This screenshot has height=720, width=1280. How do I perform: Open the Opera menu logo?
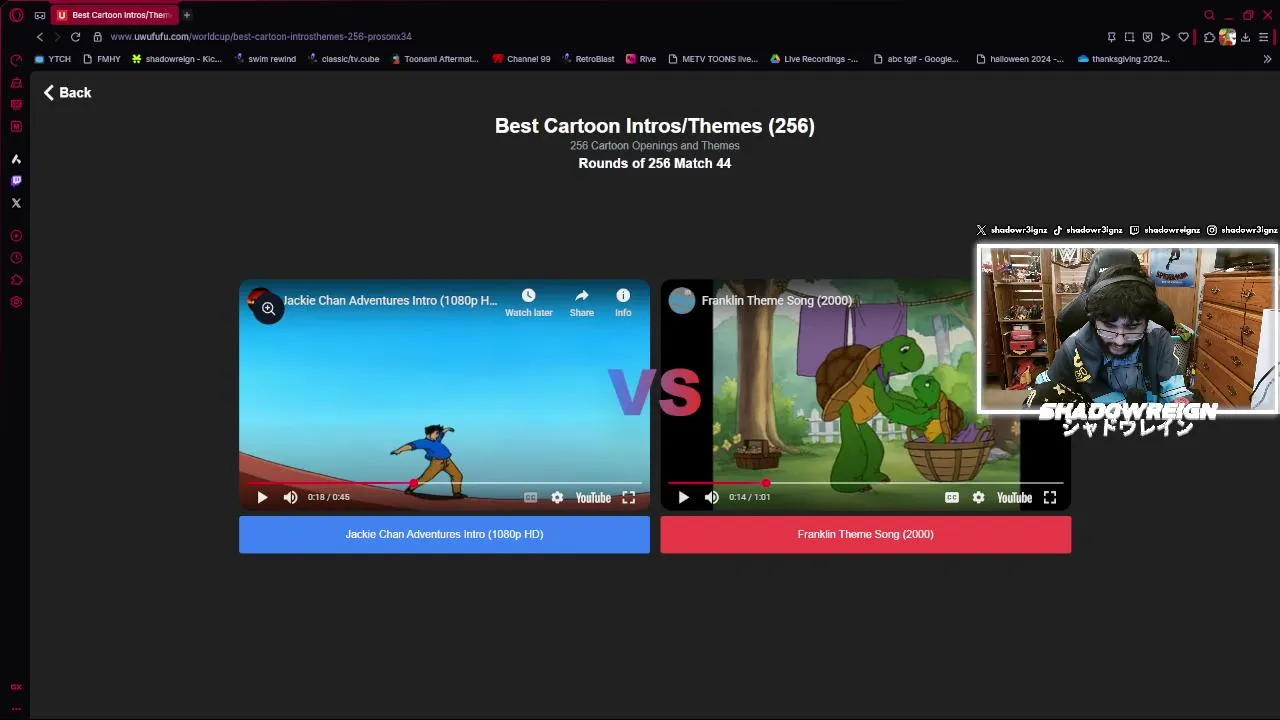click(x=16, y=15)
